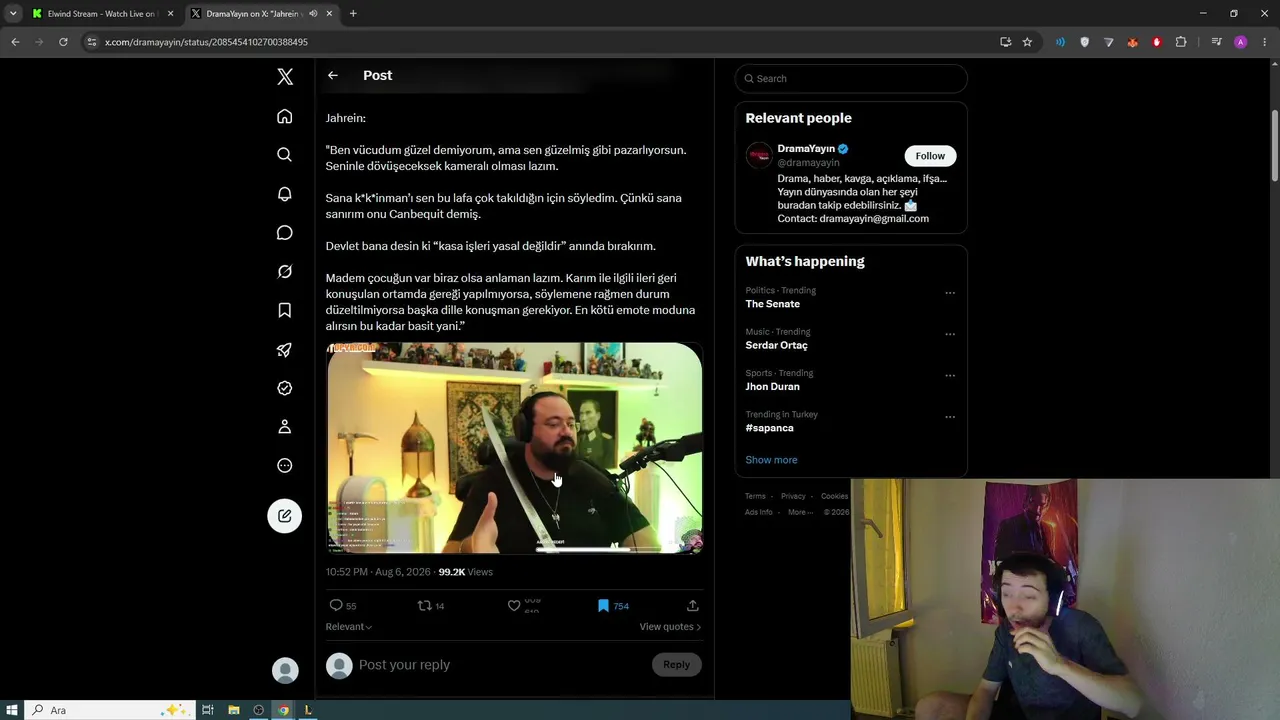Share the post

(693, 606)
